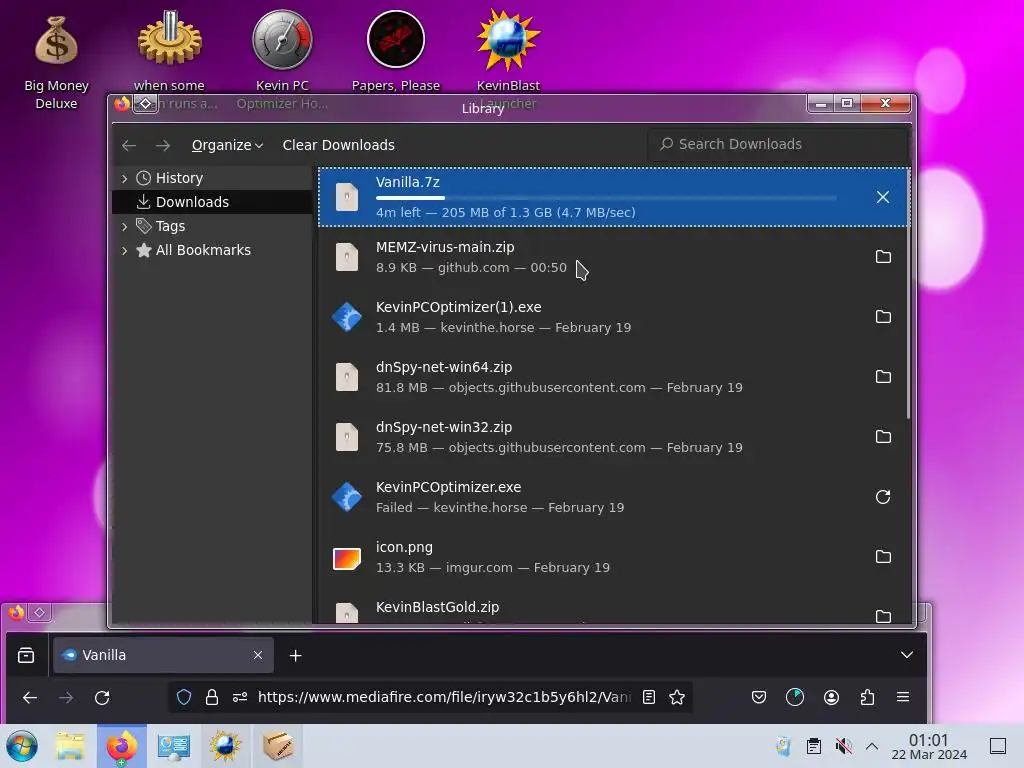Bookmark this page with the star
Image resolution: width=1024 pixels, height=768 pixels.
coord(677,697)
